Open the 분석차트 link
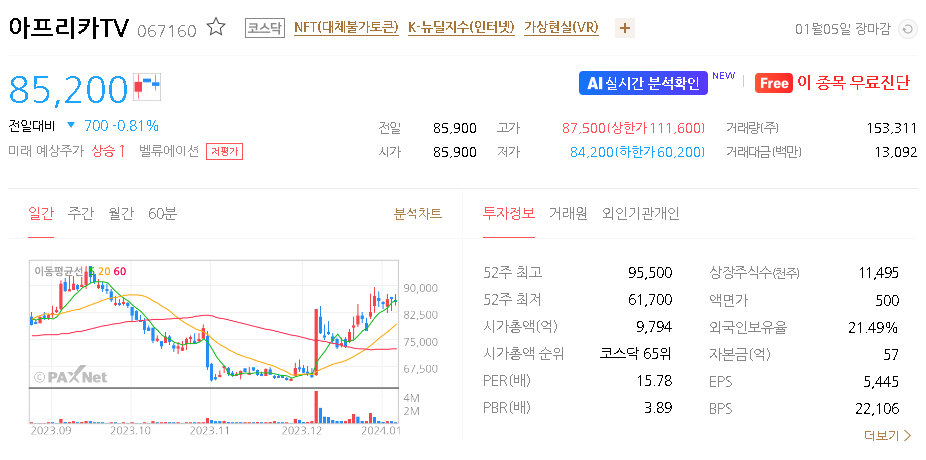The width and height of the screenshot is (926, 460). (x=418, y=214)
